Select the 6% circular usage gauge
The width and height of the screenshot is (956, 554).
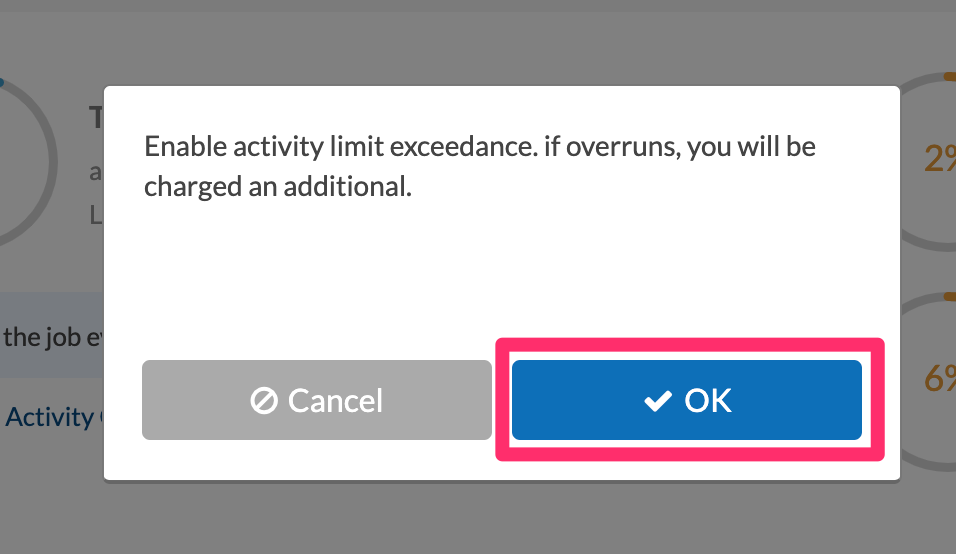[928, 381]
